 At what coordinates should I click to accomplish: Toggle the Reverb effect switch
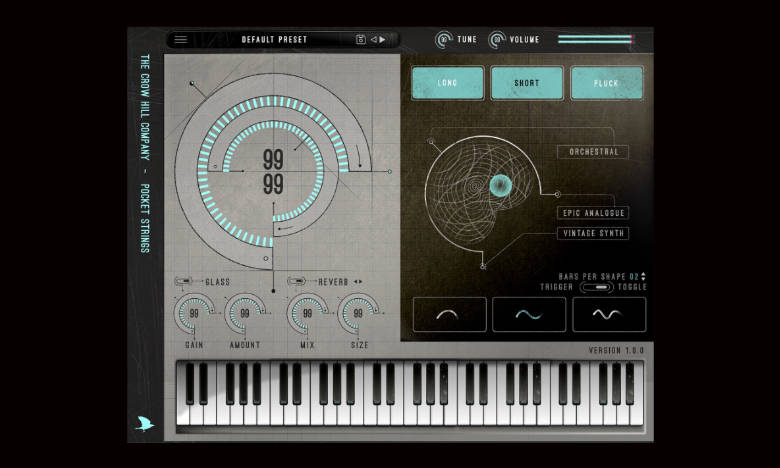(296, 281)
